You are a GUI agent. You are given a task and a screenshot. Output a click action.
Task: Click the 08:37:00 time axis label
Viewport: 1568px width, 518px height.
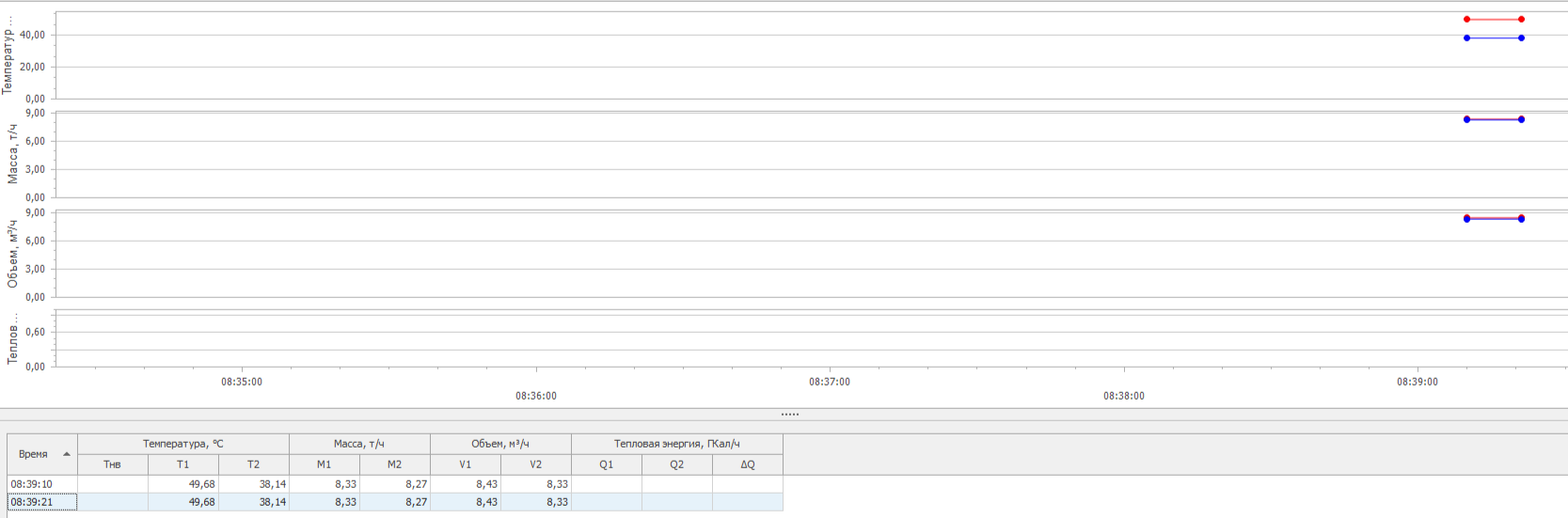point(830,382)
